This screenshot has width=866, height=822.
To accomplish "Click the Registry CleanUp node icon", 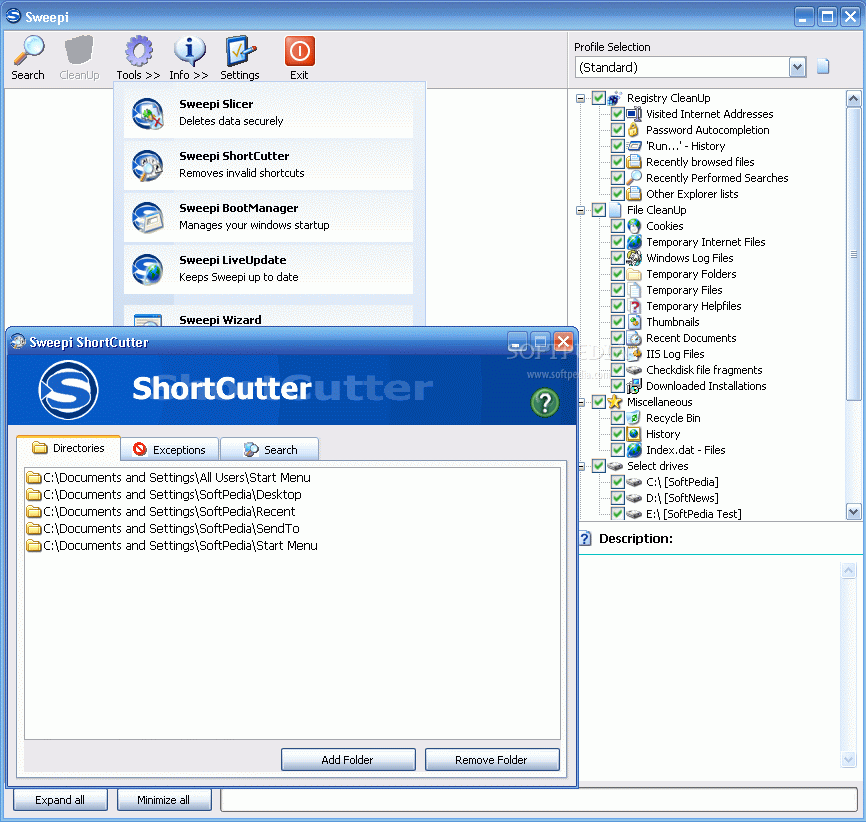I will [615, 98].
